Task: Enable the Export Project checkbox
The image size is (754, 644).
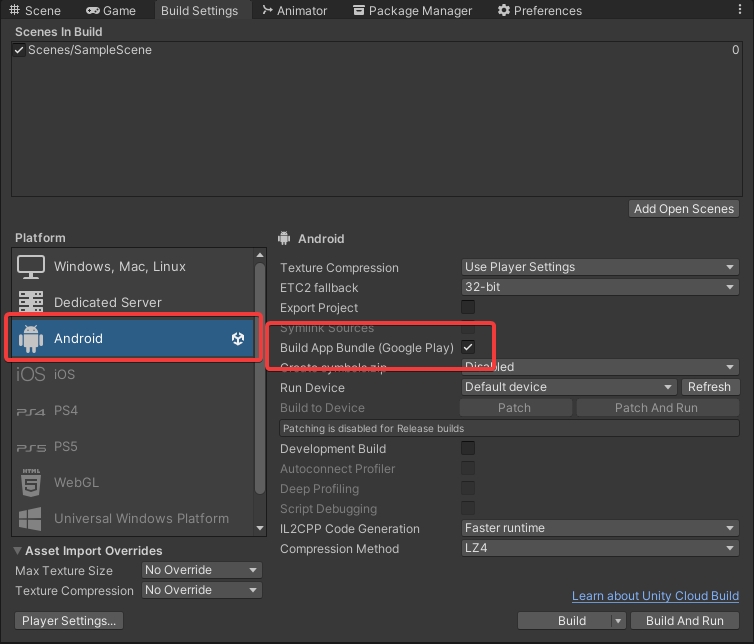Action: tap(468, 307)
